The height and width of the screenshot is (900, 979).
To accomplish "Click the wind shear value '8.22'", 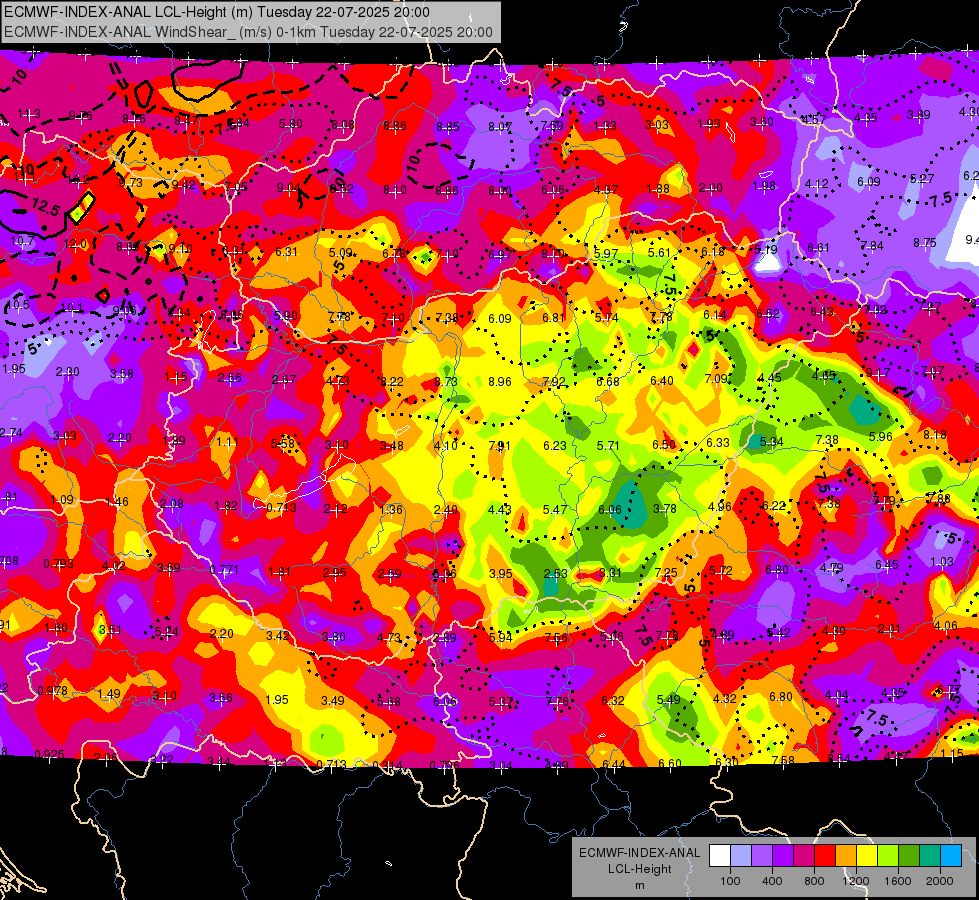I will [x=392, y=381].
